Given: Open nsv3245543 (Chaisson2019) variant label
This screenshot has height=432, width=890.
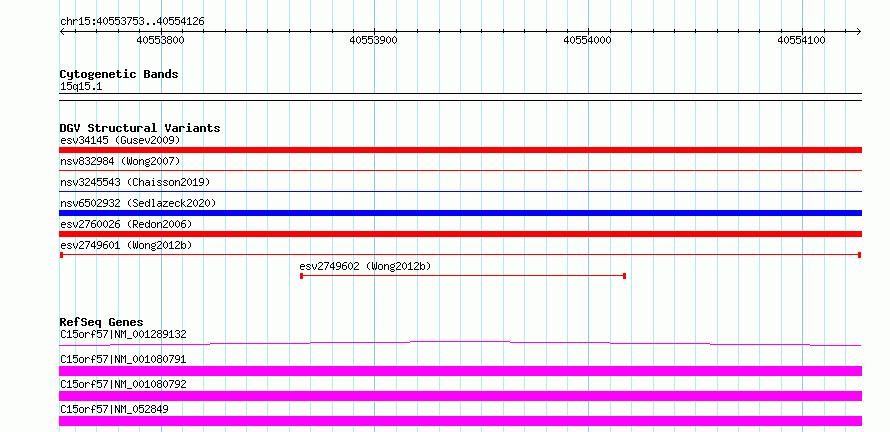Looking at the screenshot, I should click(135, 182).
